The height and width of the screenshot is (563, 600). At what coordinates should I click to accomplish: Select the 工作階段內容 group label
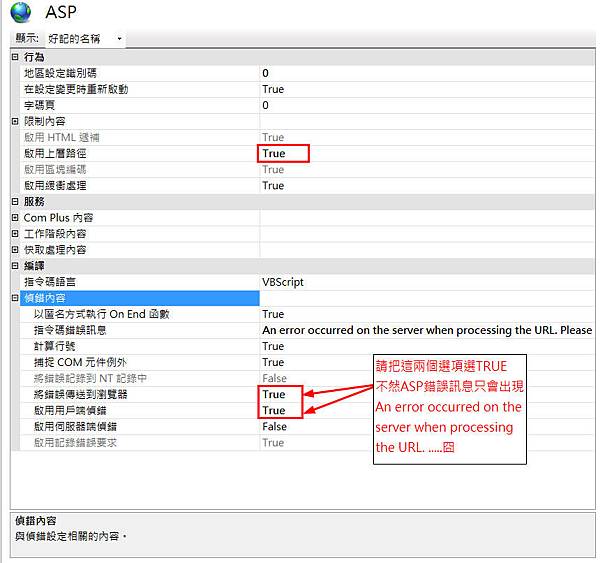pos(55,234)
